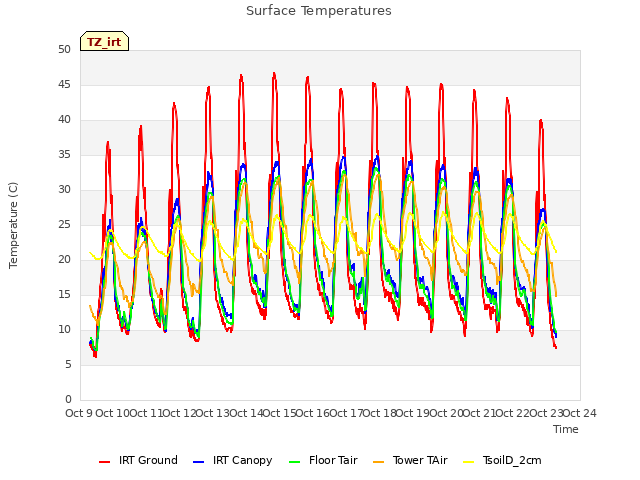This screenshot has height=480, width=640.
Task: Click the Surface Temperatures chart title
Action: click(319, 11)
